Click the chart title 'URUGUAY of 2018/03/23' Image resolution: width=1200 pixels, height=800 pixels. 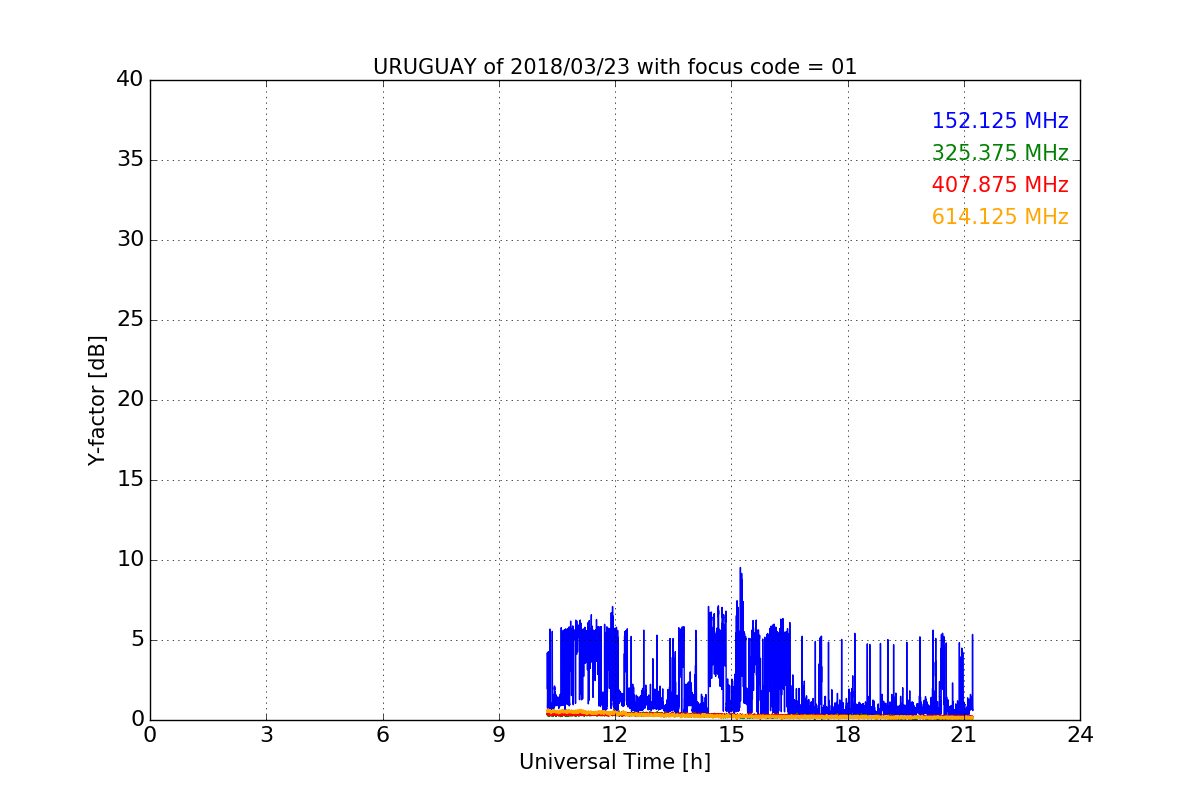click(x=614, y=67)
